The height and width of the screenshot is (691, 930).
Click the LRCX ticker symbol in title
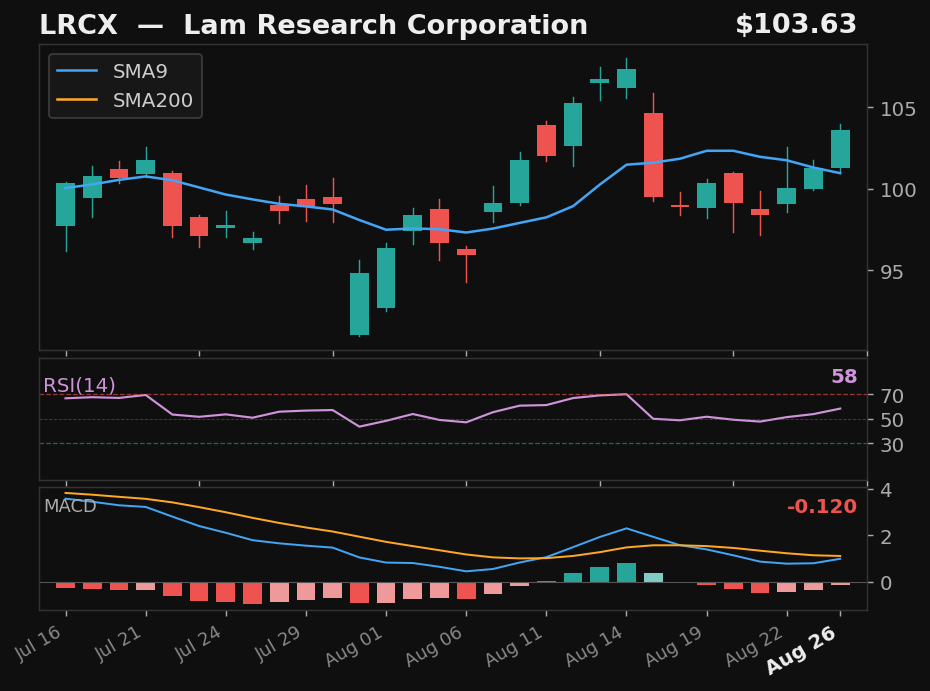pos(78,25)
